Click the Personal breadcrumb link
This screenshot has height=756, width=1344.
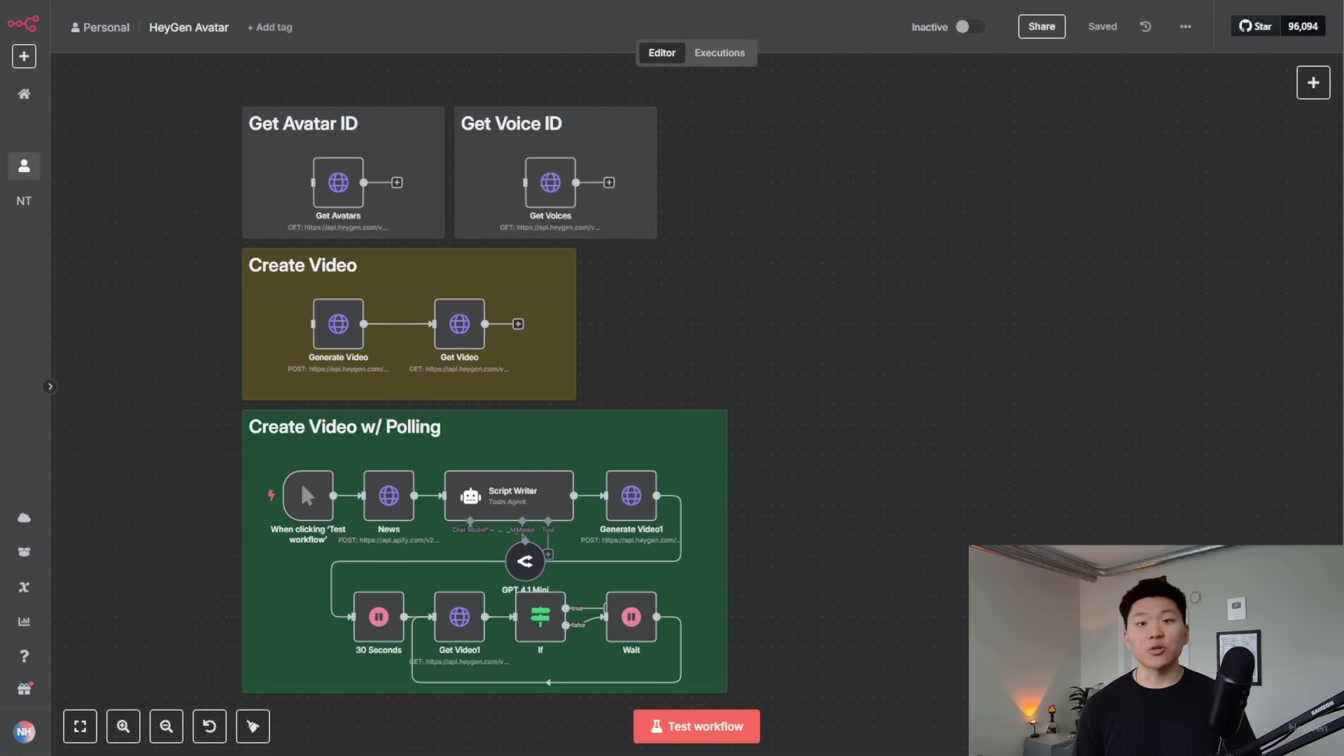point(100,27)
